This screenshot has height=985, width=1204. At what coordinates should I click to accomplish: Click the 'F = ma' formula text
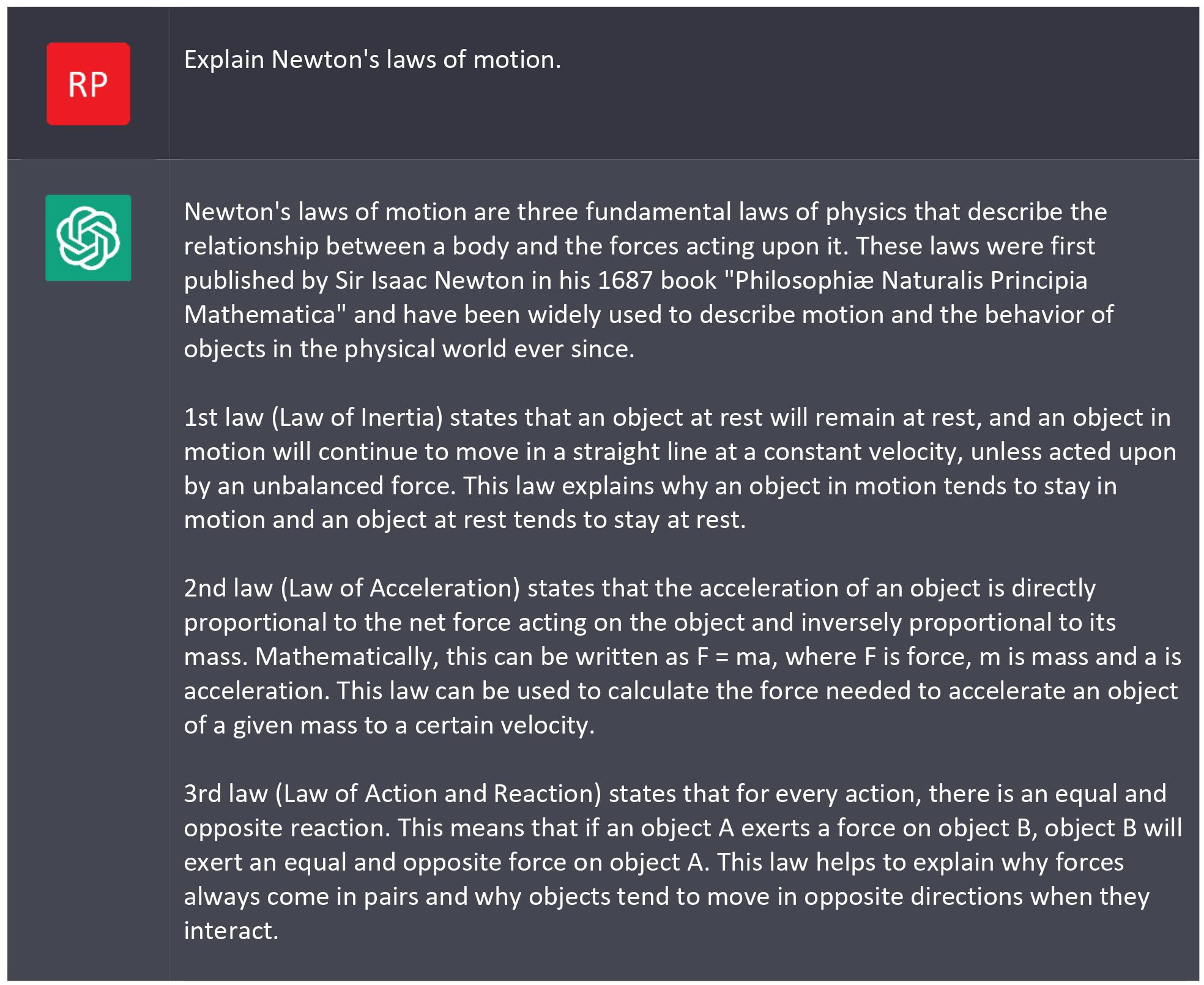tap(737, 656)
